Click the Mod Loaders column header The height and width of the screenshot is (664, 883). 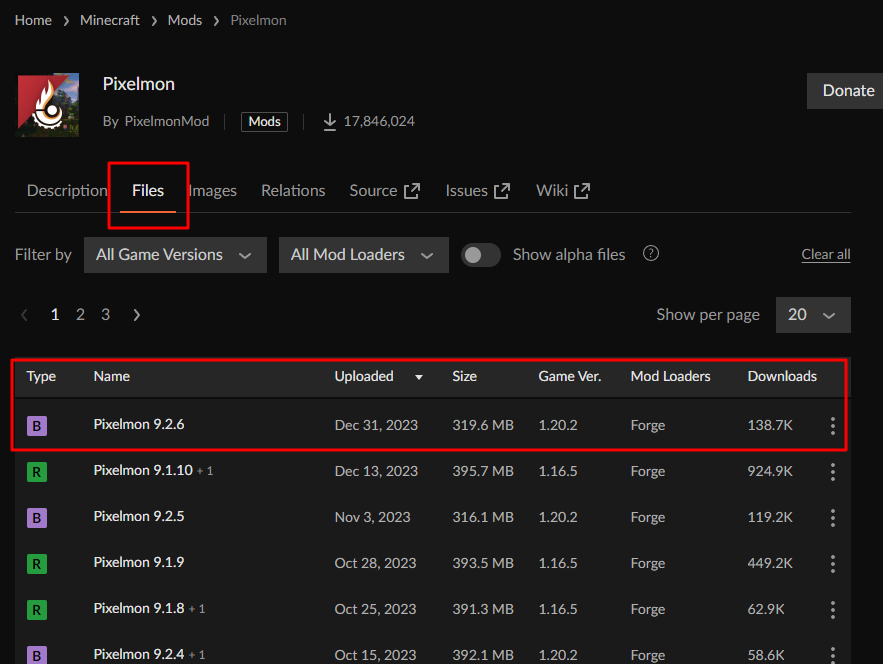[670, 376]
